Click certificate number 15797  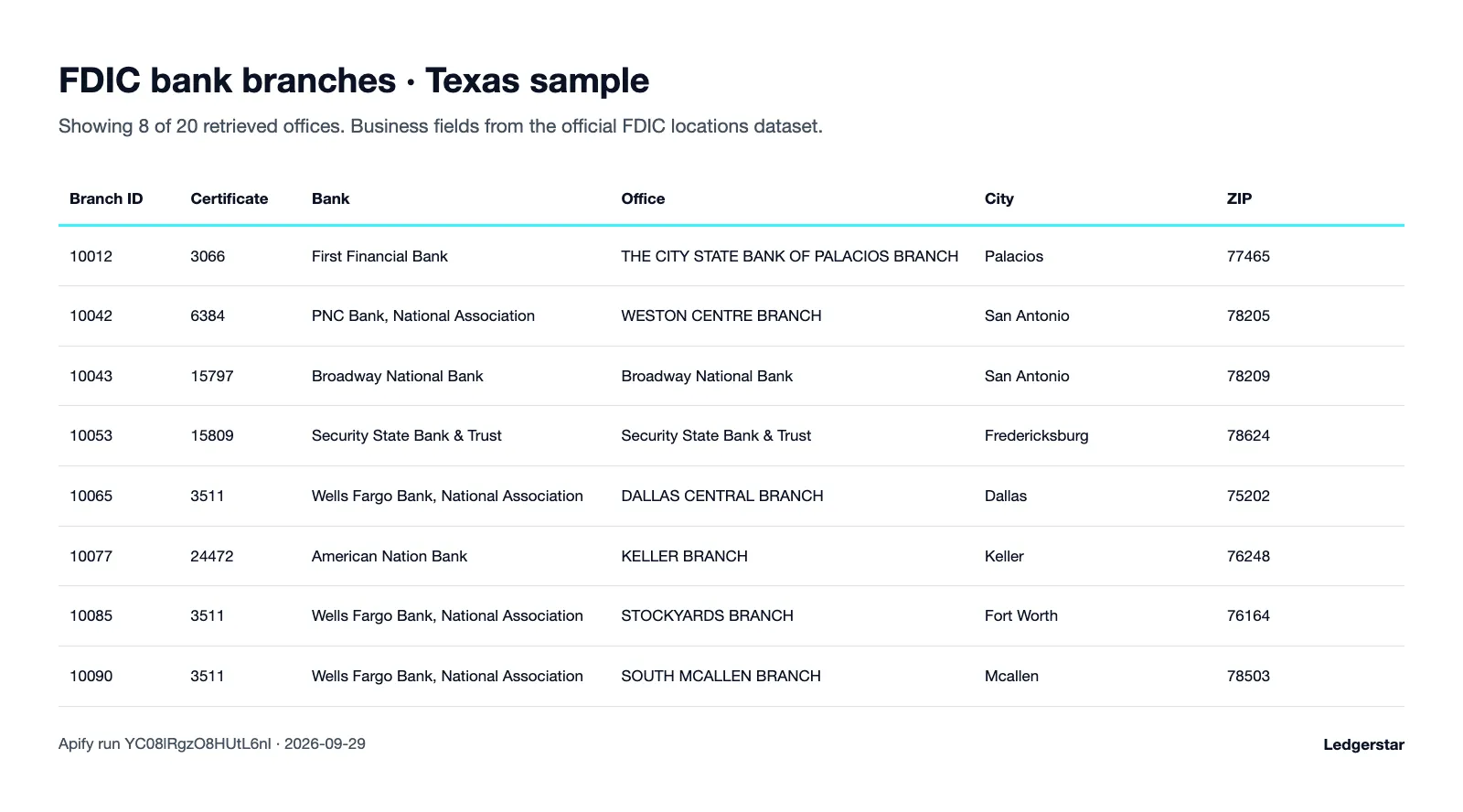coord(212,376)
